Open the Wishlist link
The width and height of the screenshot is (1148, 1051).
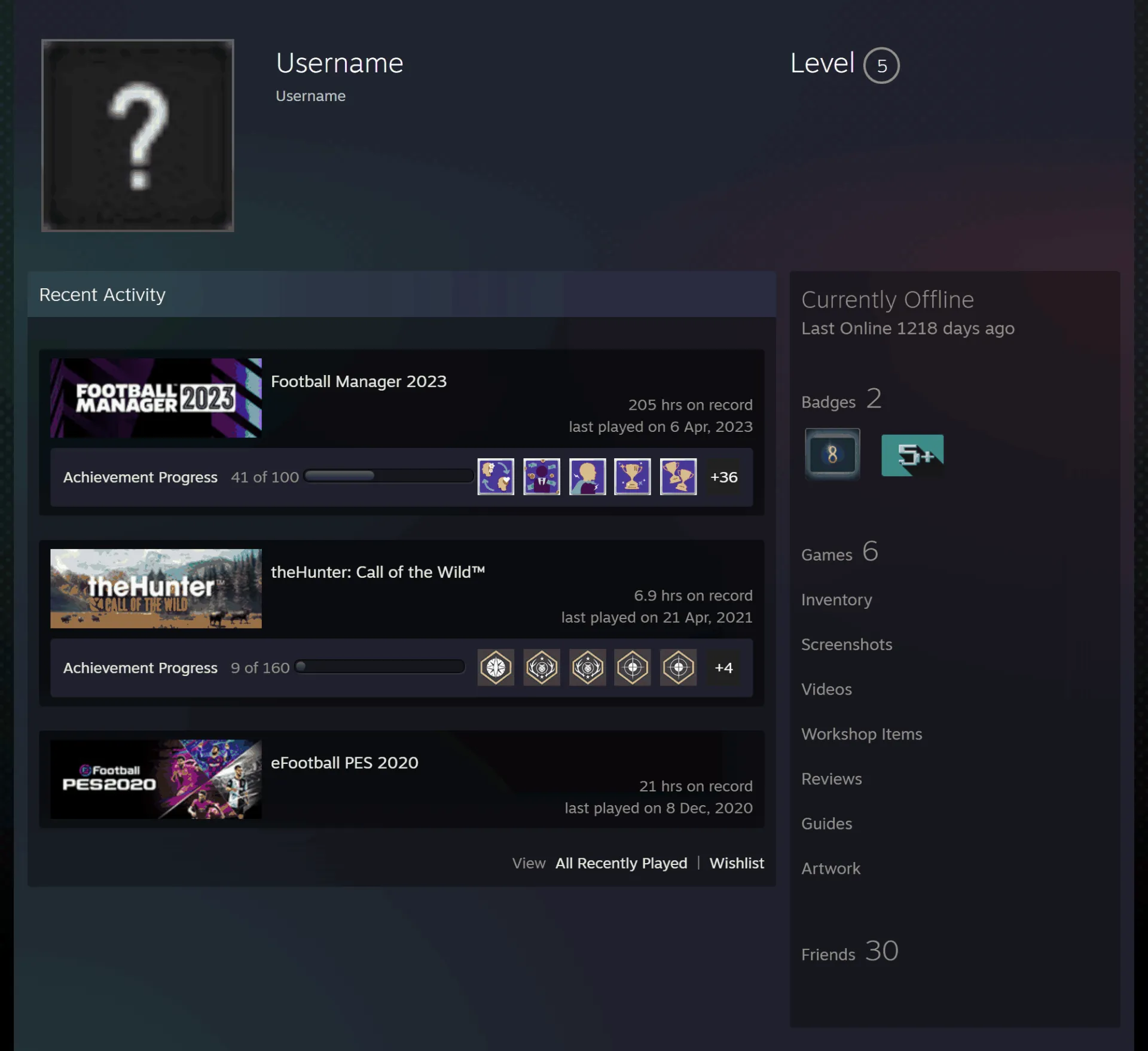pyautogui.click(x=737, y=863)
